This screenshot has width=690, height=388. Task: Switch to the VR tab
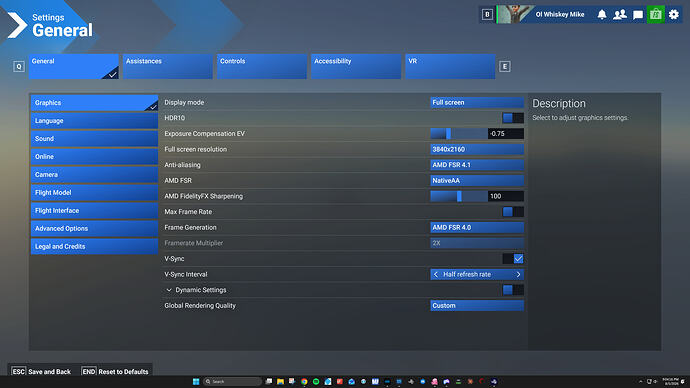pyautogui.click(x=450, y=66)
